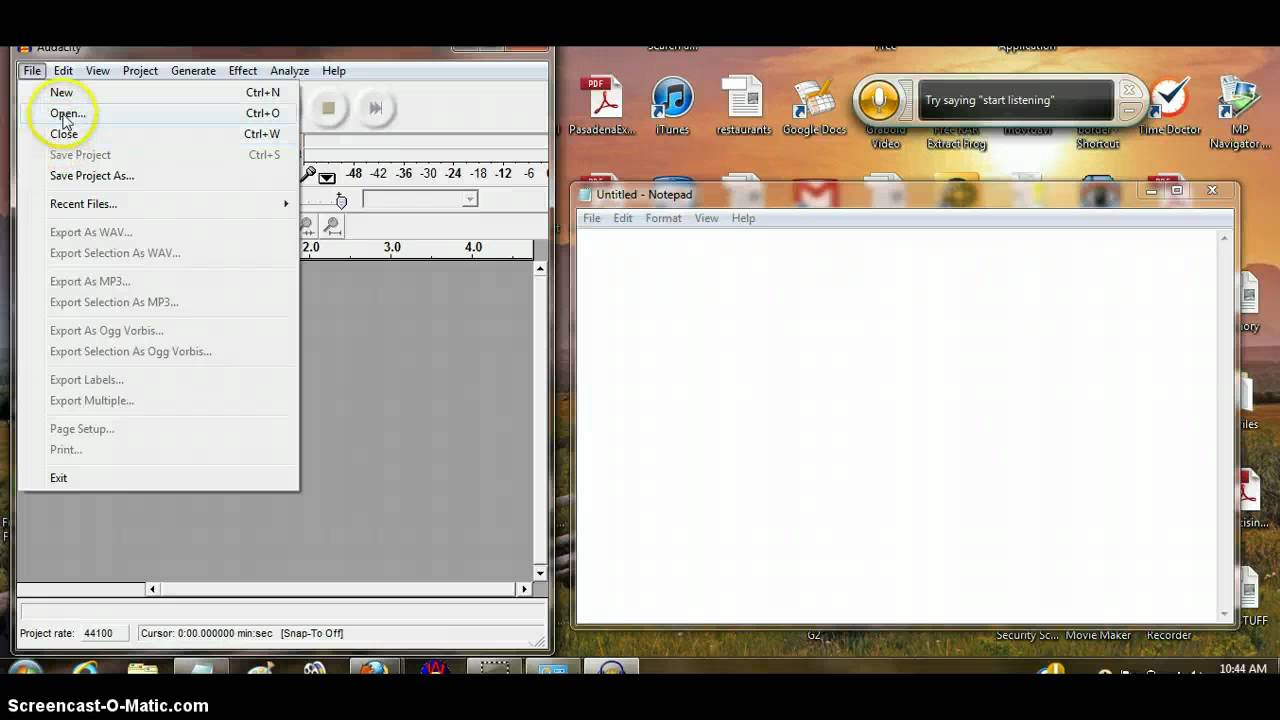Open the Analyze menu in Audacity

click(289, 71)
